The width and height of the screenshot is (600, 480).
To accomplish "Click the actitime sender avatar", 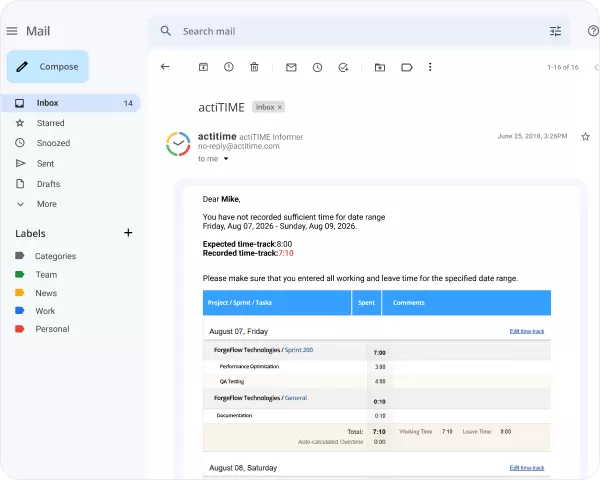I will (178, 144).
